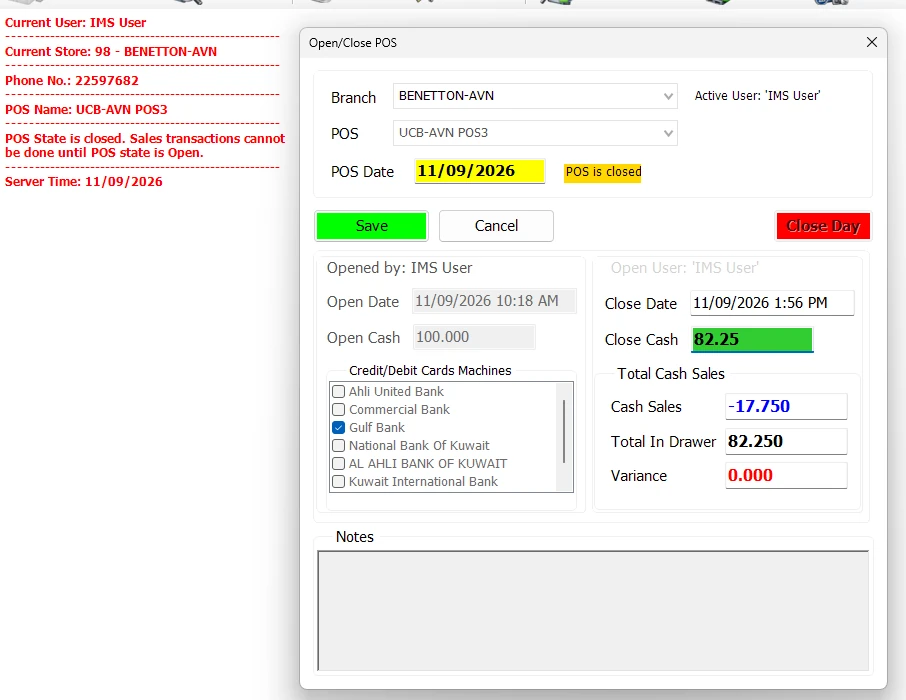
Task: Click the Open Date field
Action: click(494, 301)
